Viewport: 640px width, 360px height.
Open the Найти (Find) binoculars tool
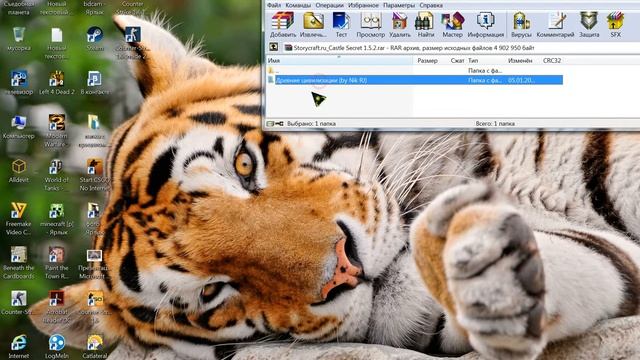pyautogui.click(x=425, y=25)
